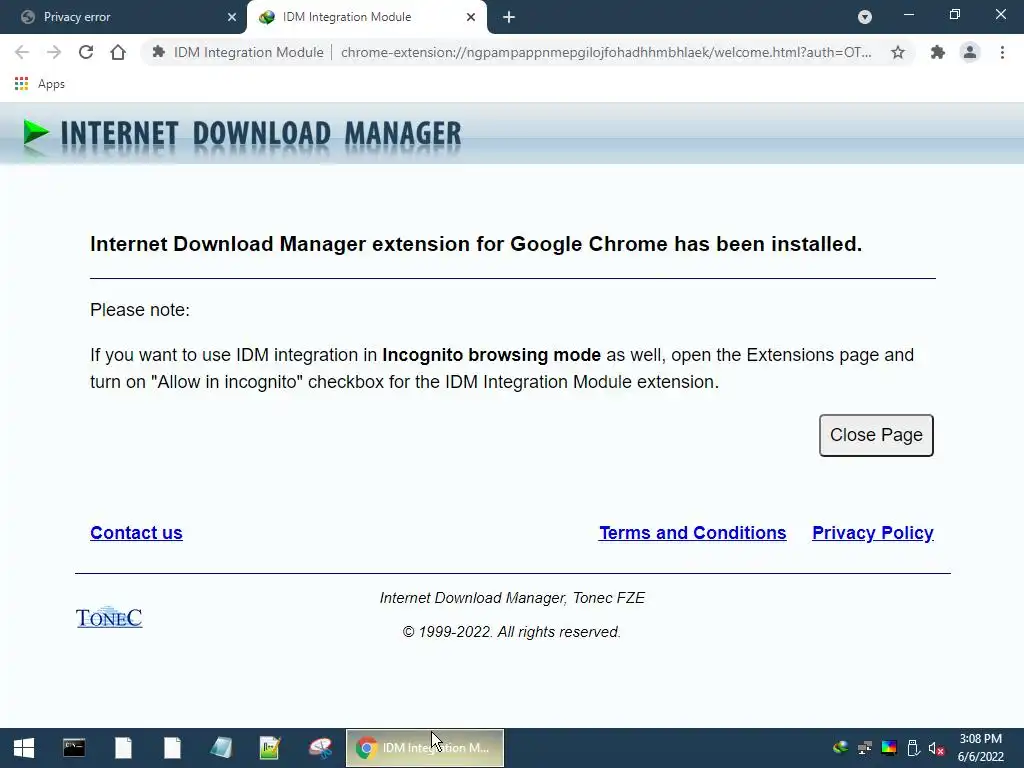The width and height of the screenshot is (1024, 768).
Task: Open the Contact us link
Action: pyautogui.click(x=136, y=533)
